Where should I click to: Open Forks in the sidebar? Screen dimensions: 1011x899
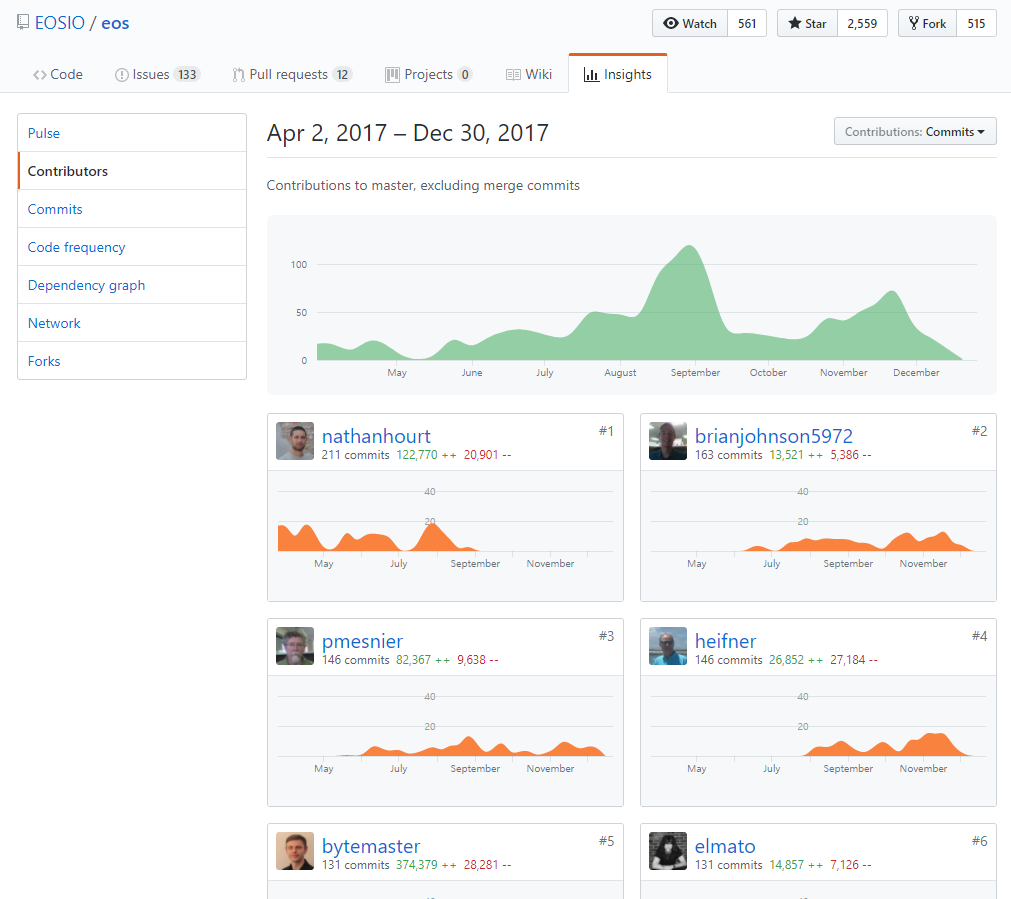coord(132,361)
